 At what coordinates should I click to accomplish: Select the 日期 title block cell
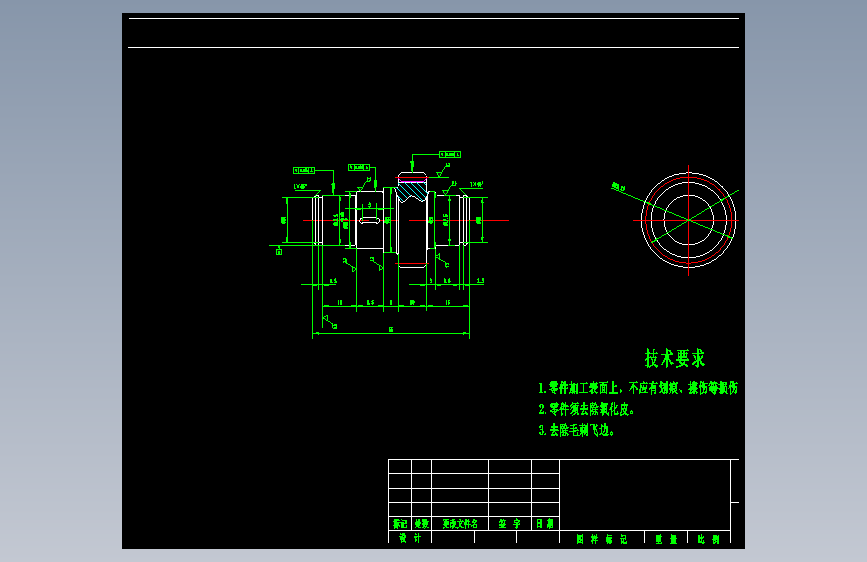(x=545, y=523)
